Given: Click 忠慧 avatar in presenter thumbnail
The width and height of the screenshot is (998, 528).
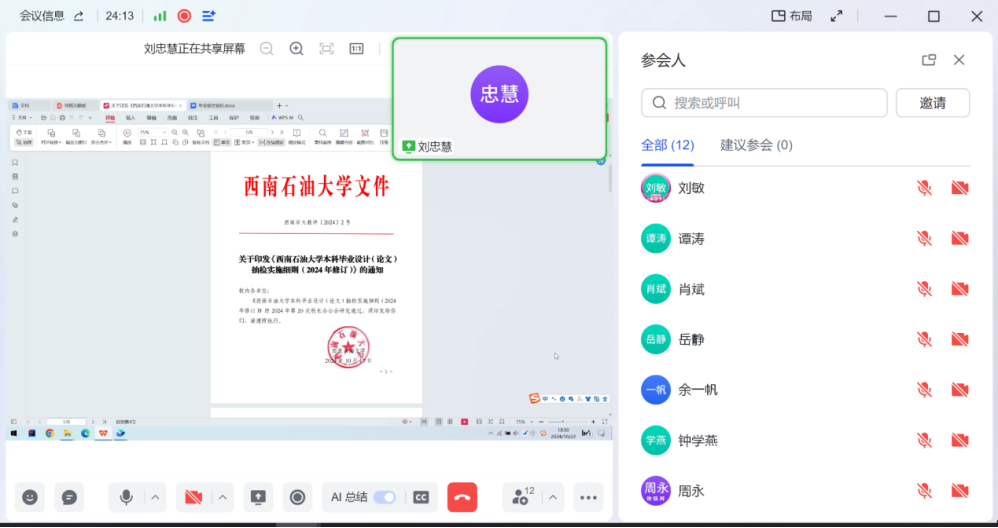Looking at the screenshot, I should point(499,94).
